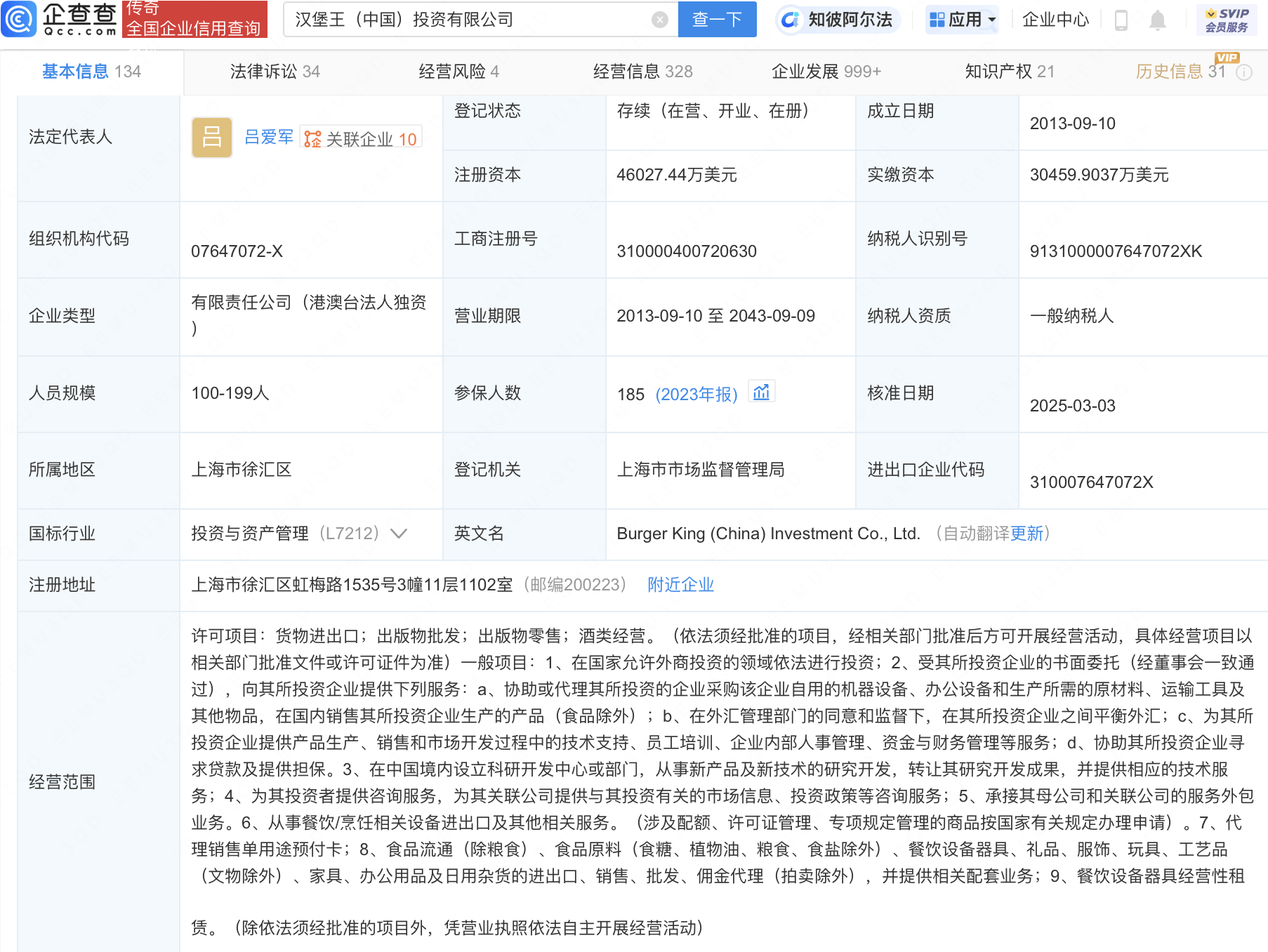Click 更新 translation update link
This screenshot has height=952, width=1268.
pyautogui.click(x=1026, y=534)
